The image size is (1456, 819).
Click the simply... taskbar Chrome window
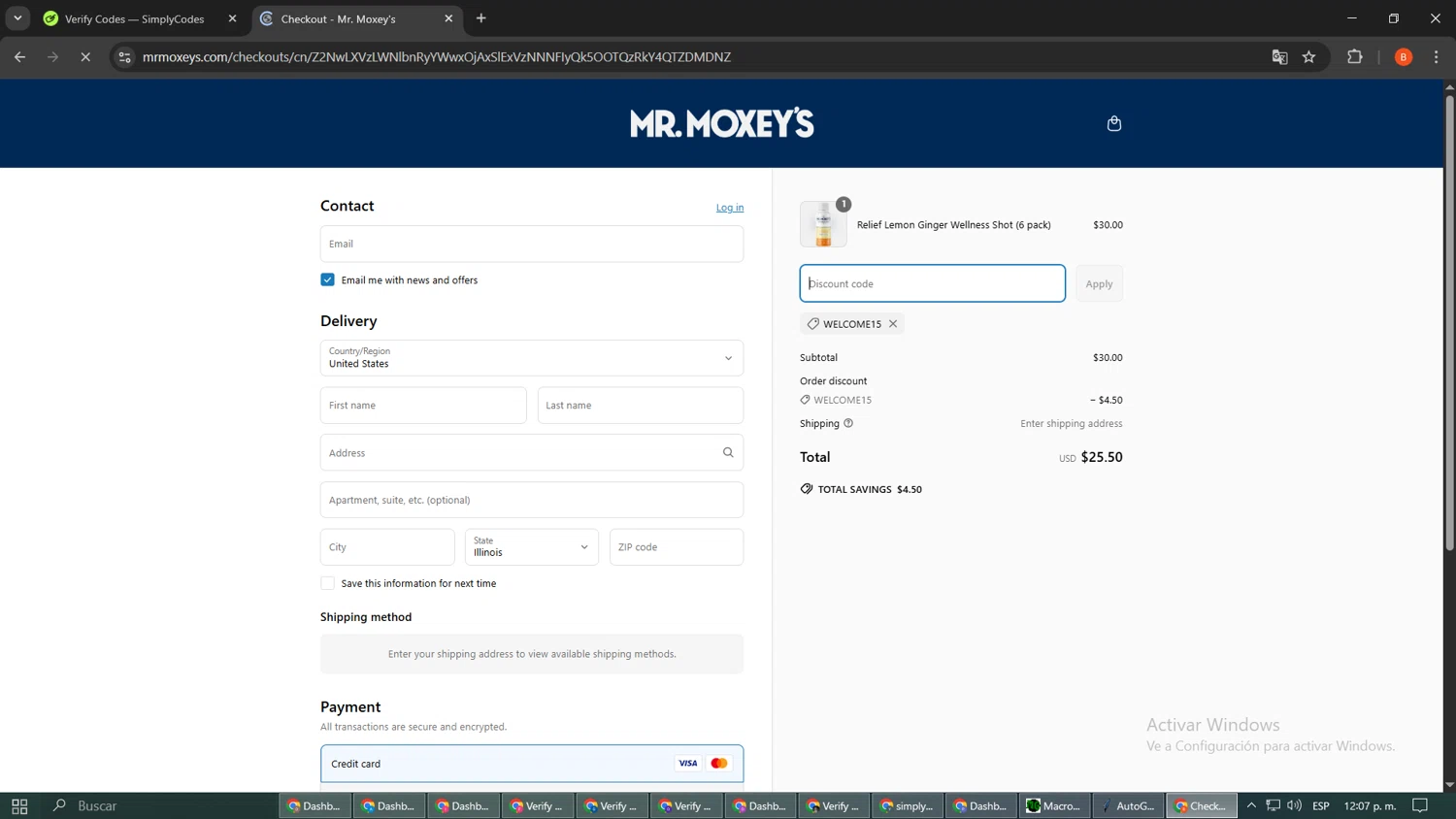pos(908,805)
